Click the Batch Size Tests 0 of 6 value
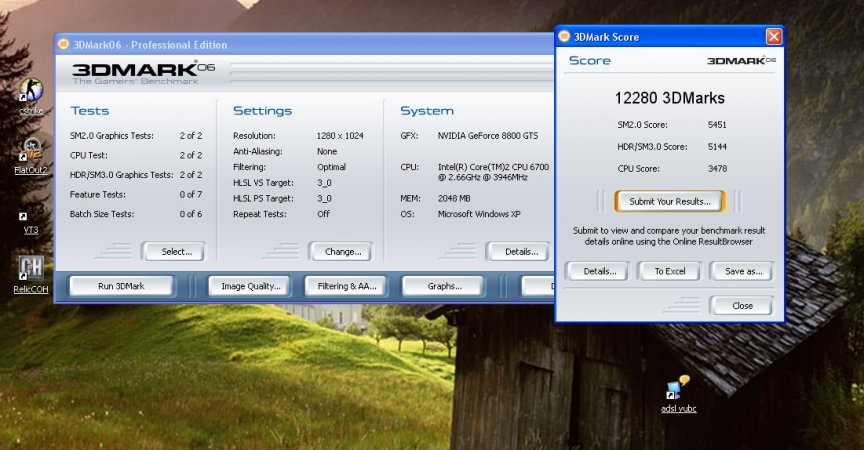This screenshot has height=450, width=864. (x=191, y=214)
